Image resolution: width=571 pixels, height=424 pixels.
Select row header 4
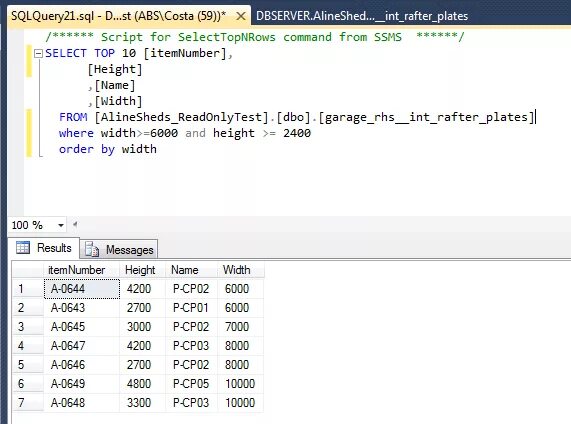[28, 346]
